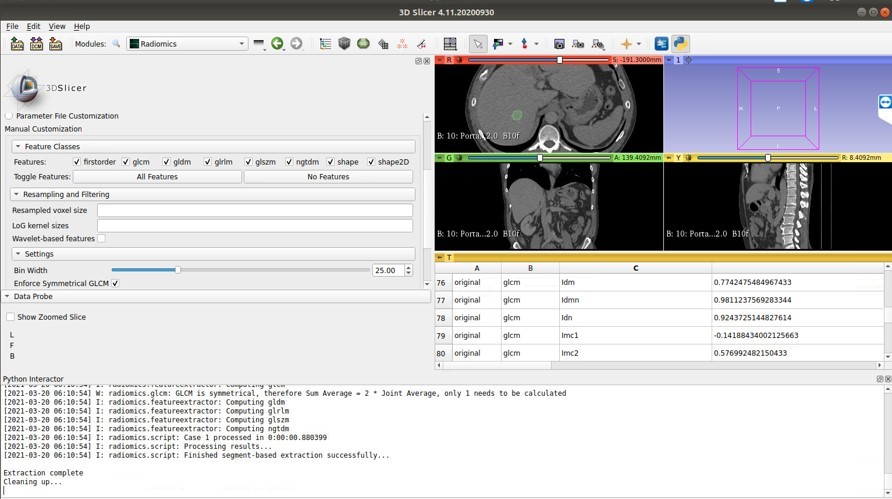Open the File menu
The width and height of the screenshot is (892, 499).
[13, 26]
